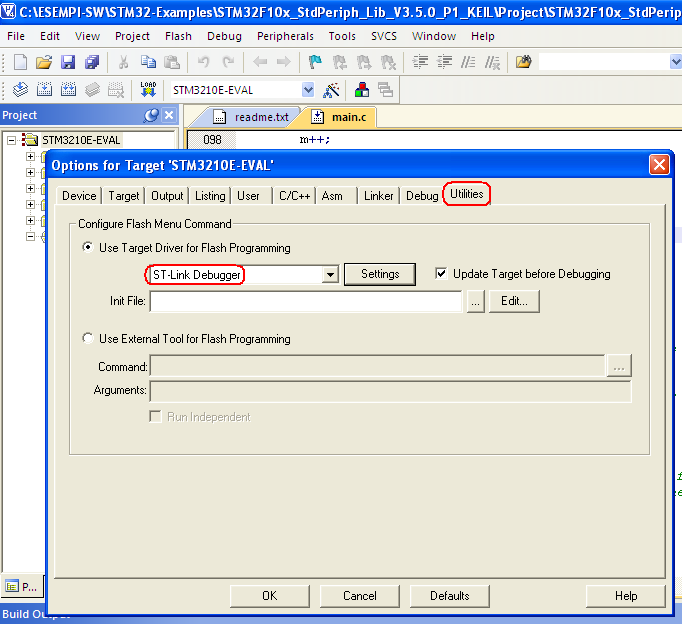This screenshot has width=682, height=624.
Task: Click the Edit... button for Init File
Action: coord(514,301)
